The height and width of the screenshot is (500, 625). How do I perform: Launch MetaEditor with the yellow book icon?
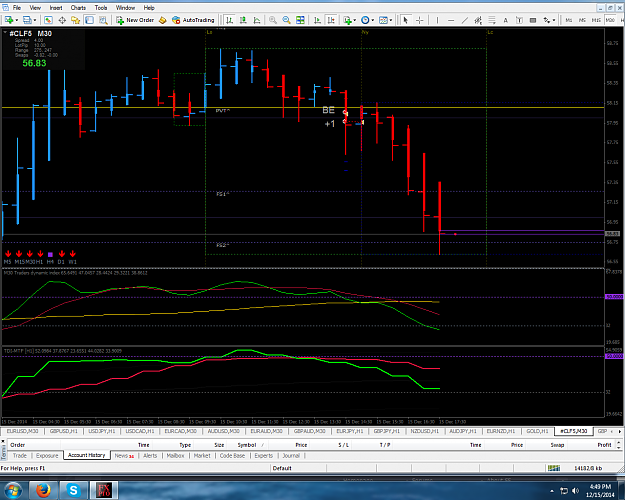pos(163,20)
